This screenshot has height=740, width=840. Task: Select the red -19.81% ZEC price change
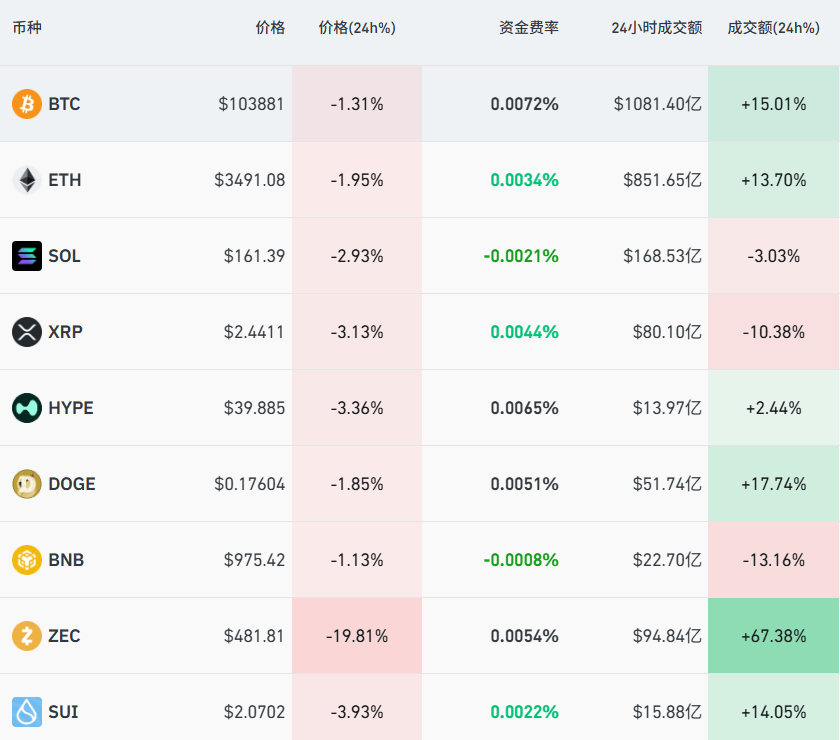click(x=356, y=636)
